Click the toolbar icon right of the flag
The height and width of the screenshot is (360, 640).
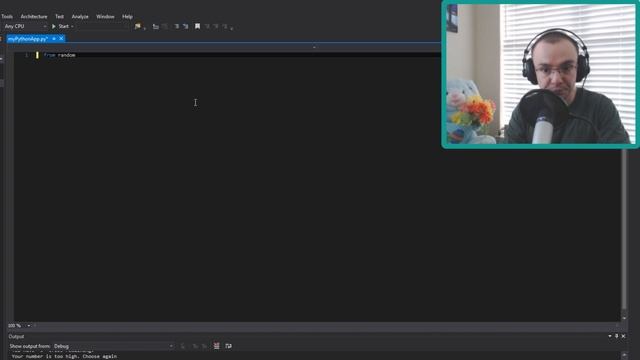(156, 26)
